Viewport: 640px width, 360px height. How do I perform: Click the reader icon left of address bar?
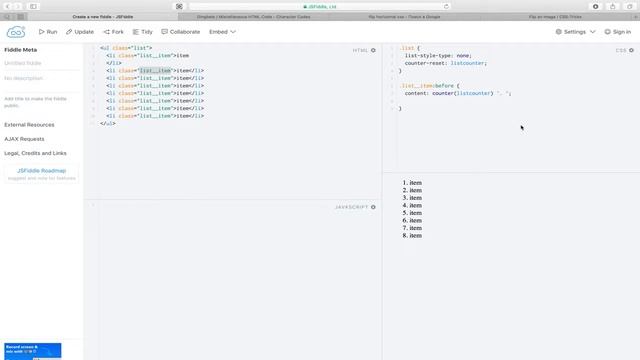pyautogui.click(x=179, y=7)
